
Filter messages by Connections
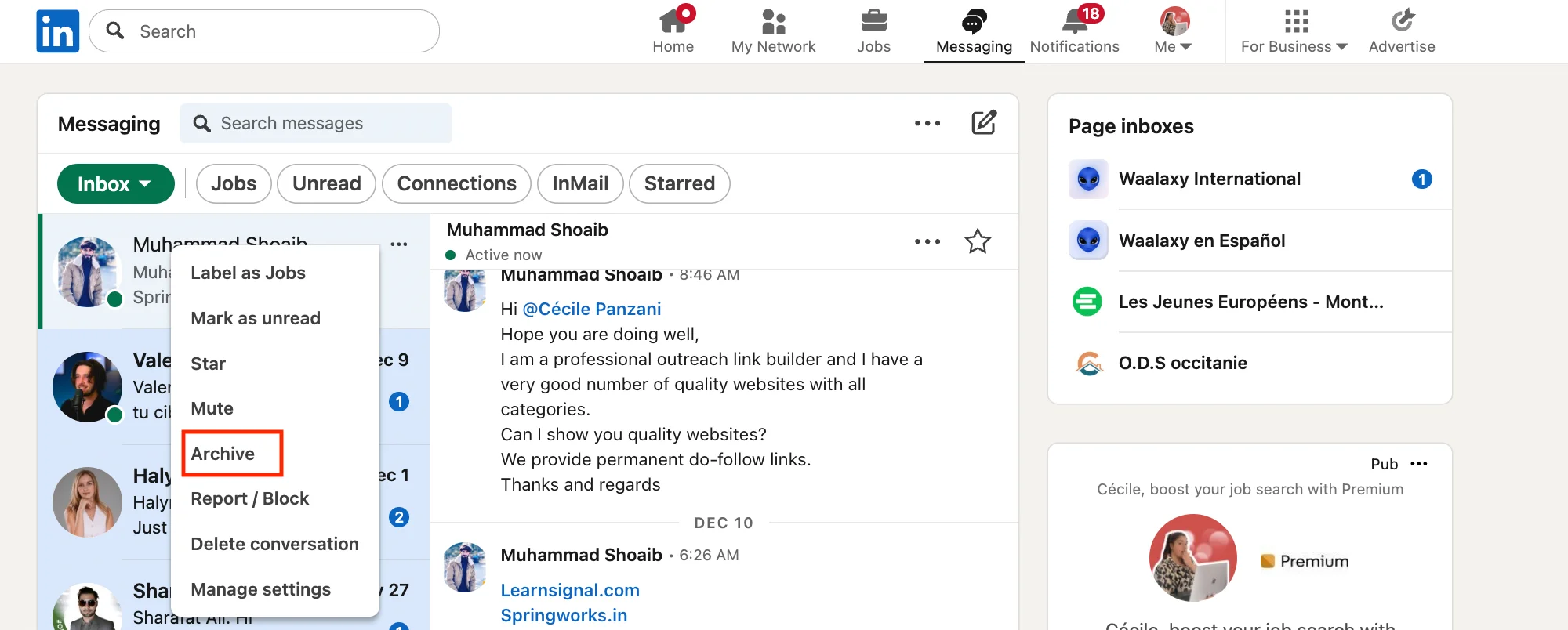click(457, 183)
